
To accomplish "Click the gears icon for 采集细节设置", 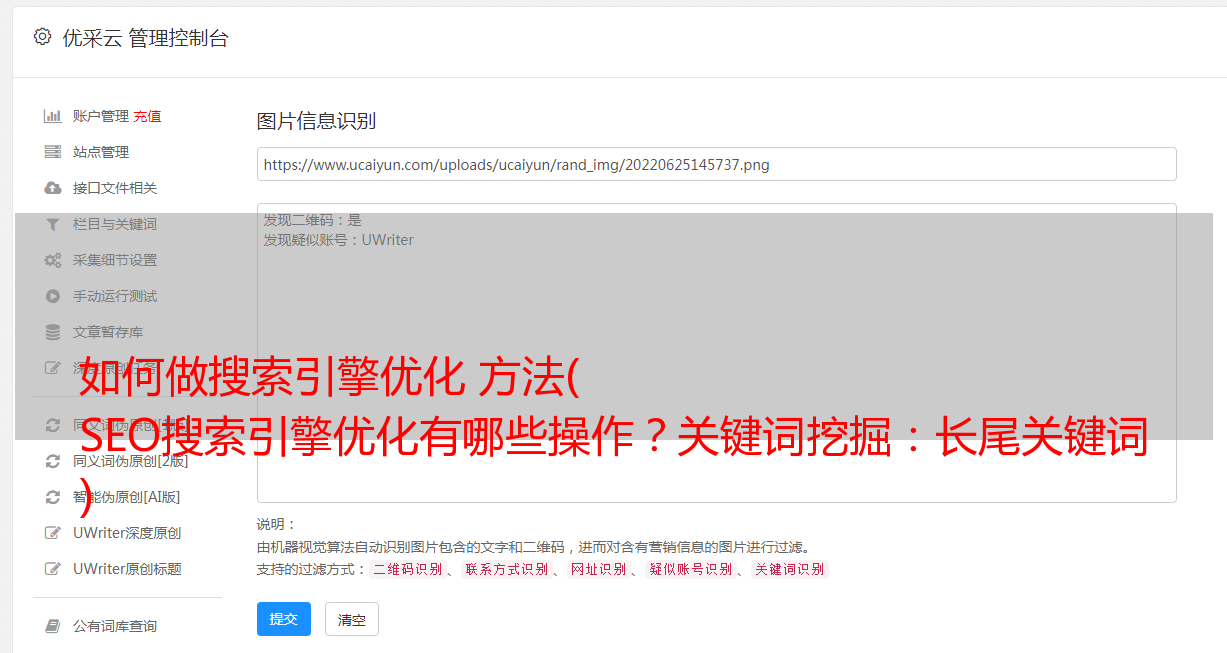I will click(53, 260).
